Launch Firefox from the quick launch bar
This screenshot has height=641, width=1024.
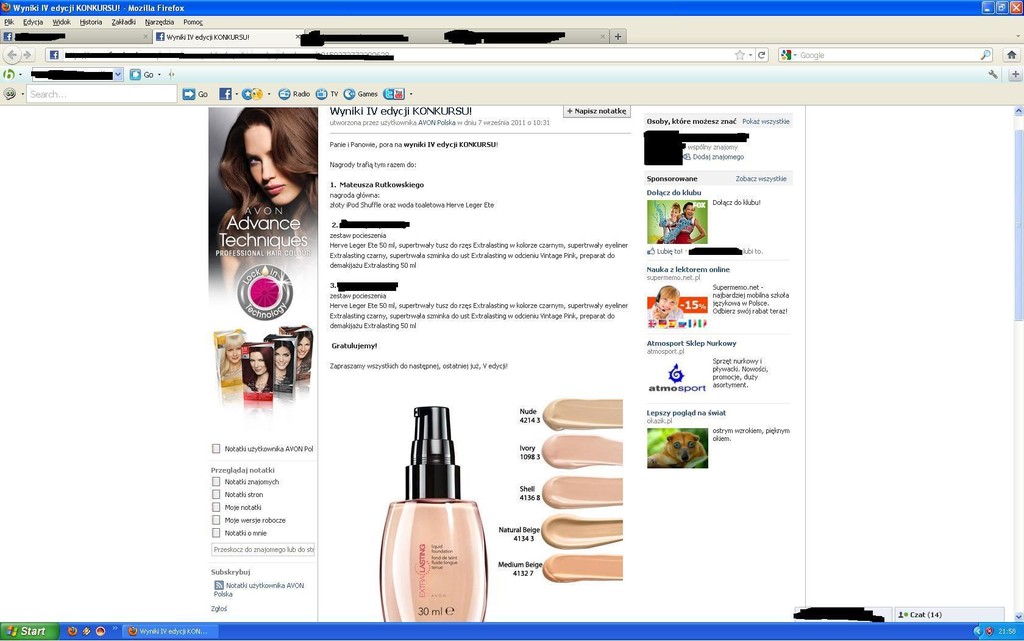pyautogui.click(x=72, y=631)
